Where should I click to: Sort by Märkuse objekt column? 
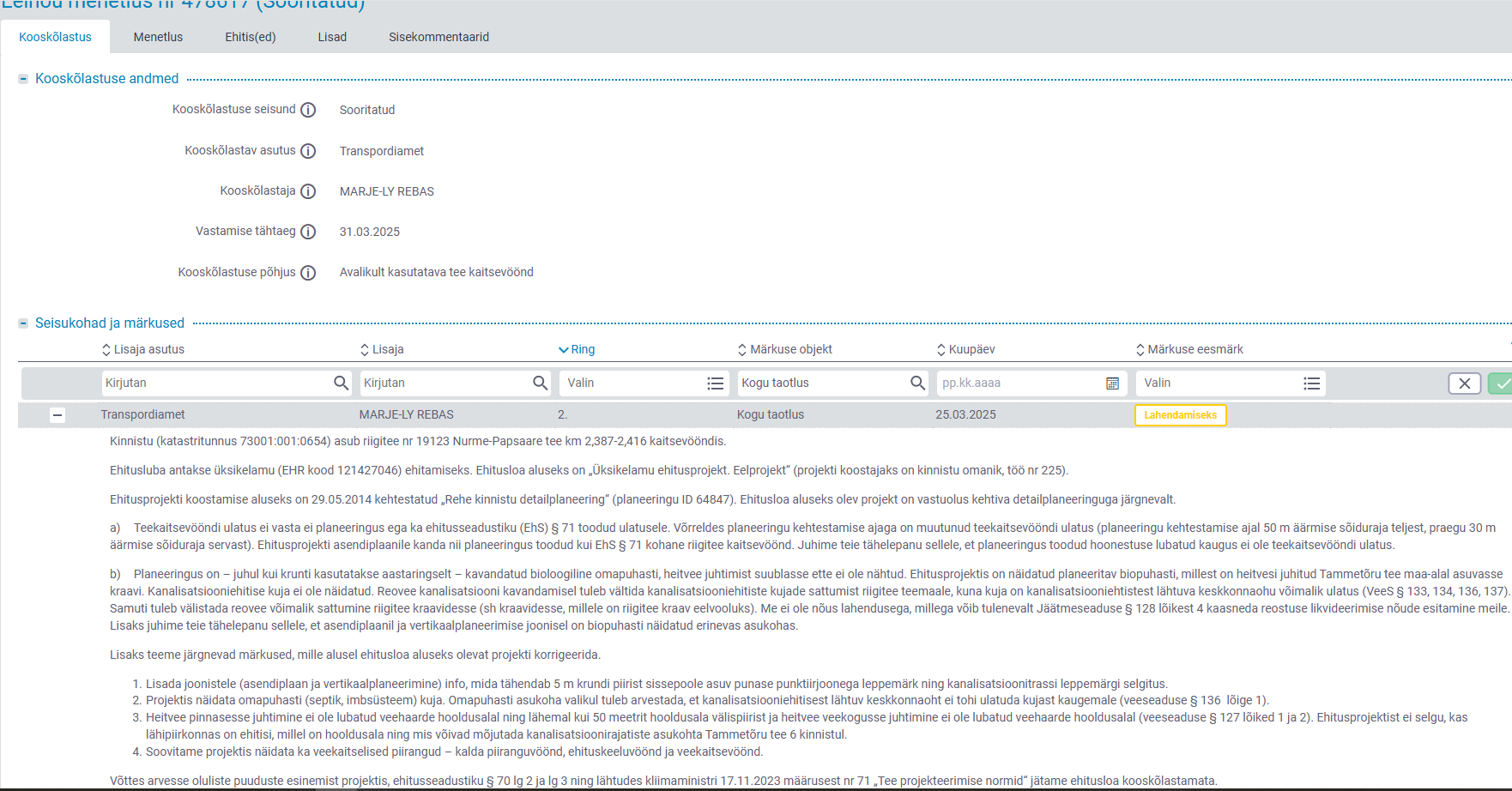pos(785,349)
